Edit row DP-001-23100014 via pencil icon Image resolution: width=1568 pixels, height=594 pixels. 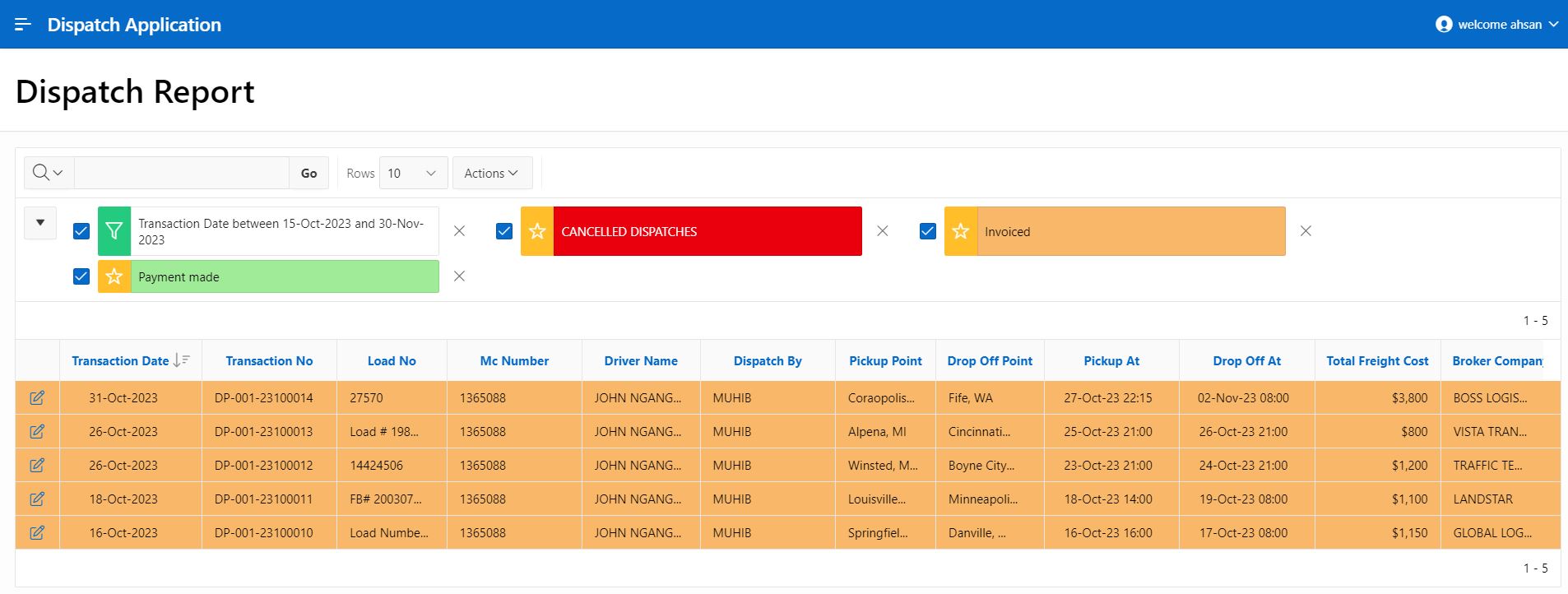coord(37,398)
